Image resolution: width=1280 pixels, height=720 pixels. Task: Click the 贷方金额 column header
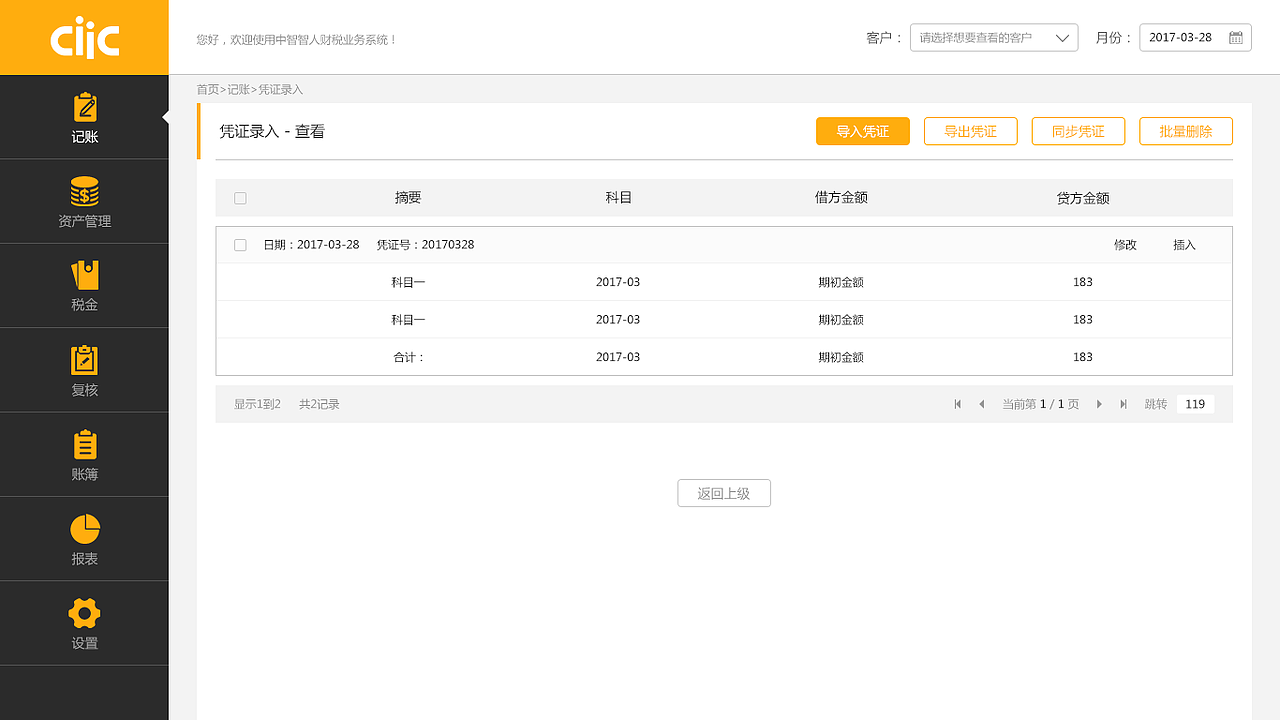coord(1083,198)
